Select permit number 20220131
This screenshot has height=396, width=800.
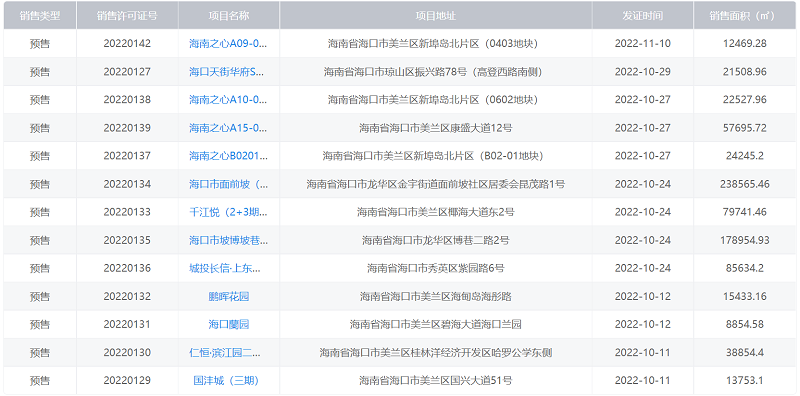tap(127, 324)
